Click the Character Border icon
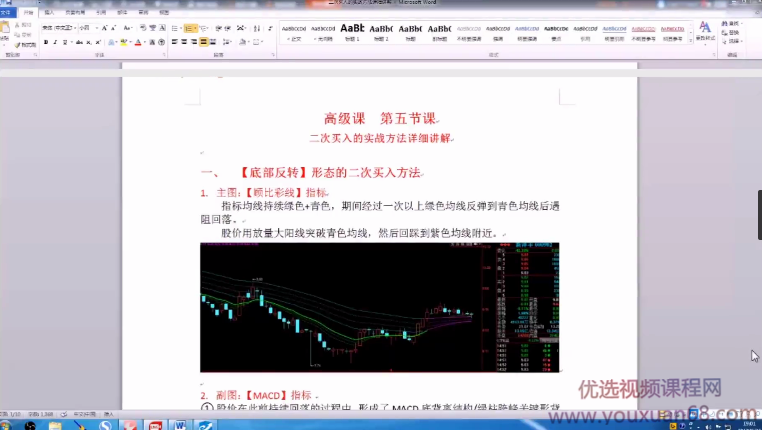 [x=162, y=28]
